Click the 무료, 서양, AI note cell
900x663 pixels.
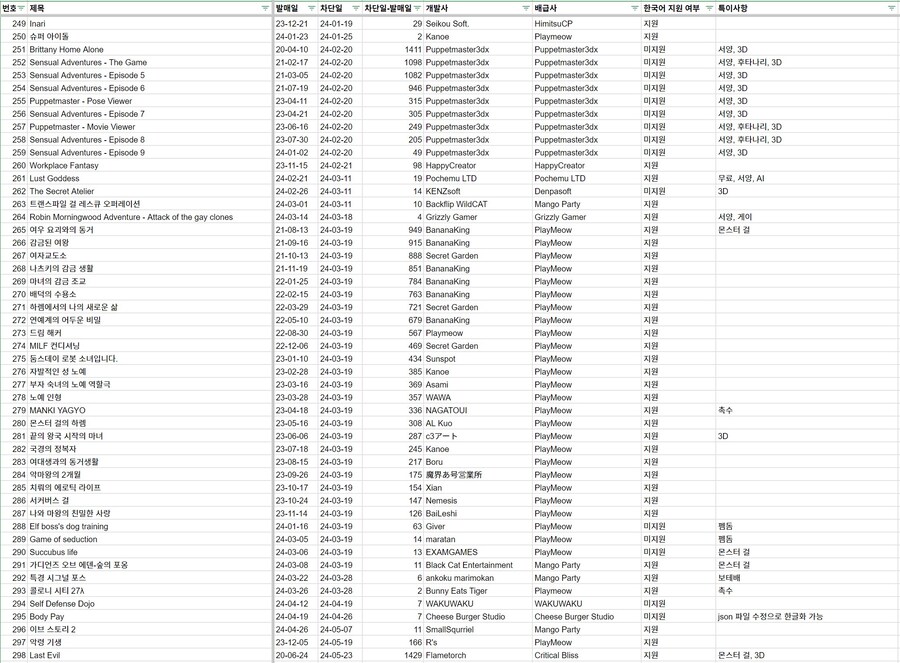(807, 179)
